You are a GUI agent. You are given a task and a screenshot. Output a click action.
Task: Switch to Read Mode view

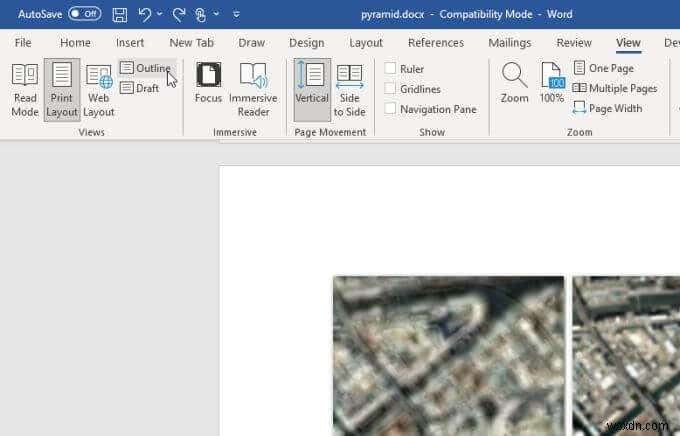click(25, 90)
